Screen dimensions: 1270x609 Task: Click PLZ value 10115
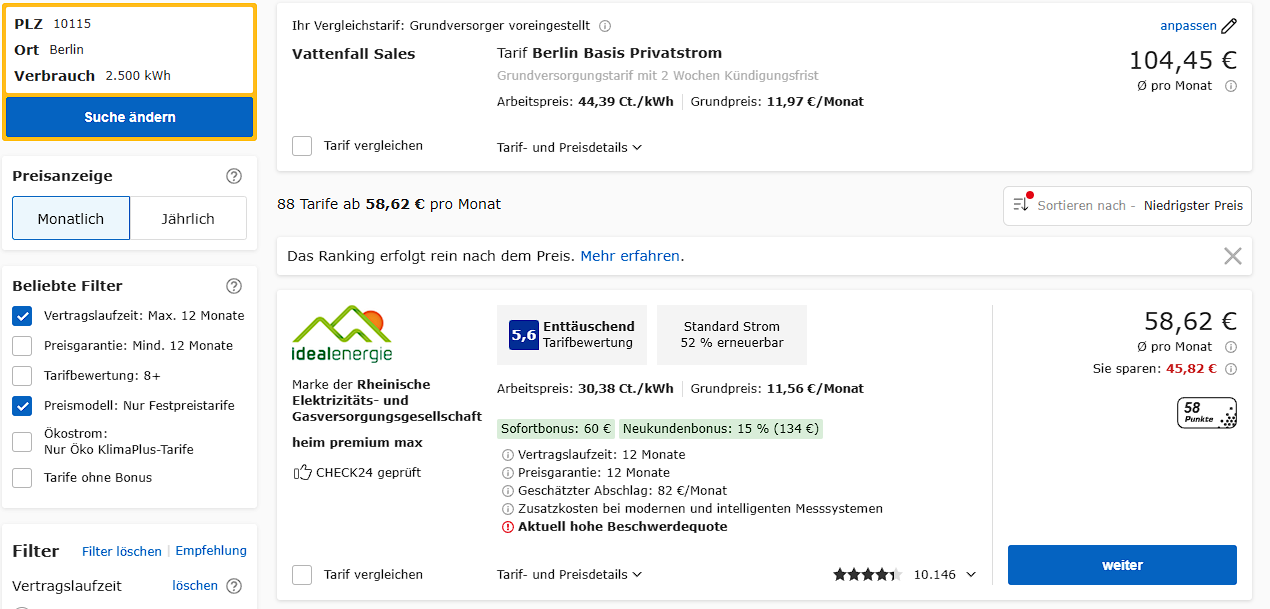72,24
